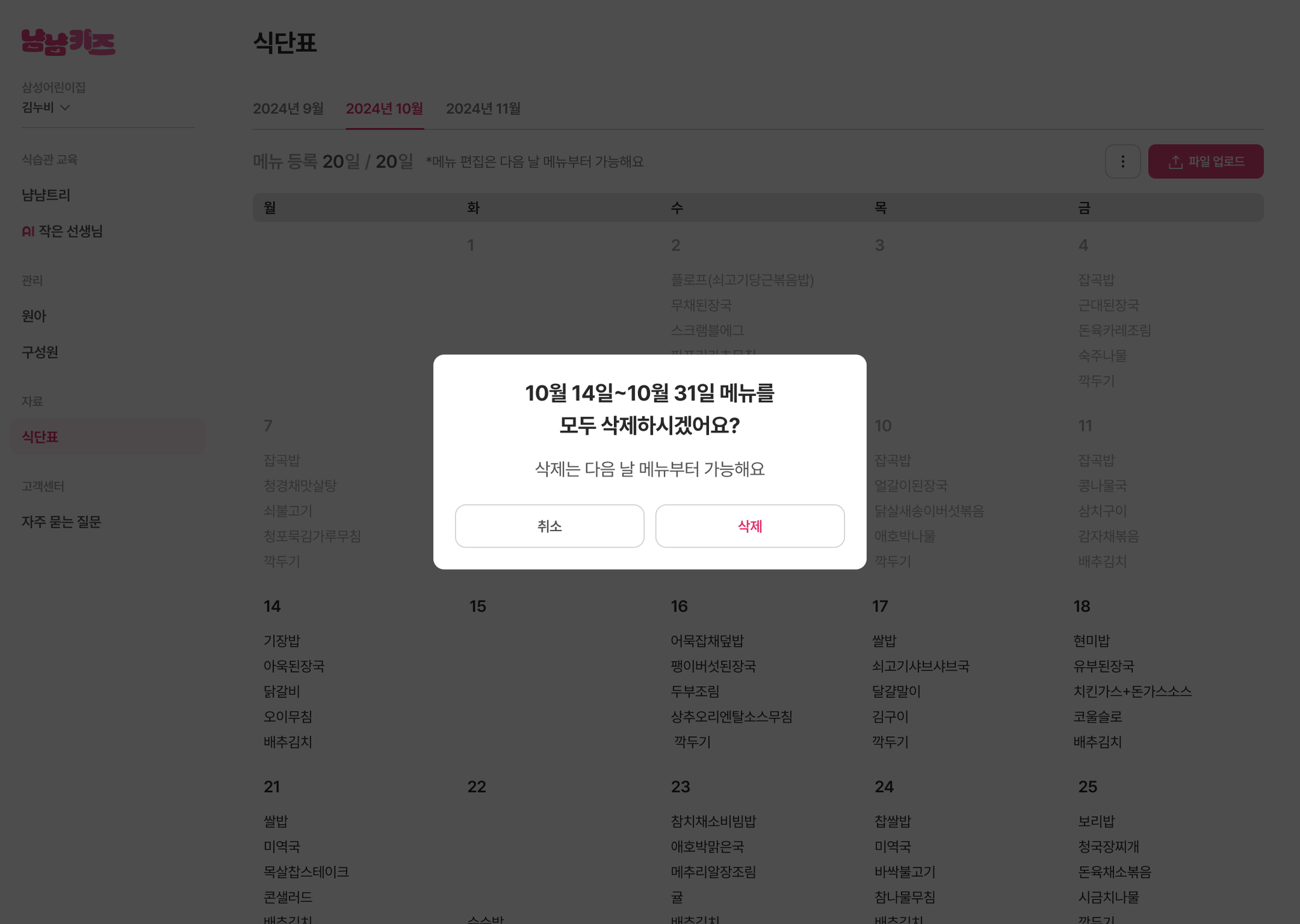Click 유부된장국 menu item

click(x=1104, y=666)
